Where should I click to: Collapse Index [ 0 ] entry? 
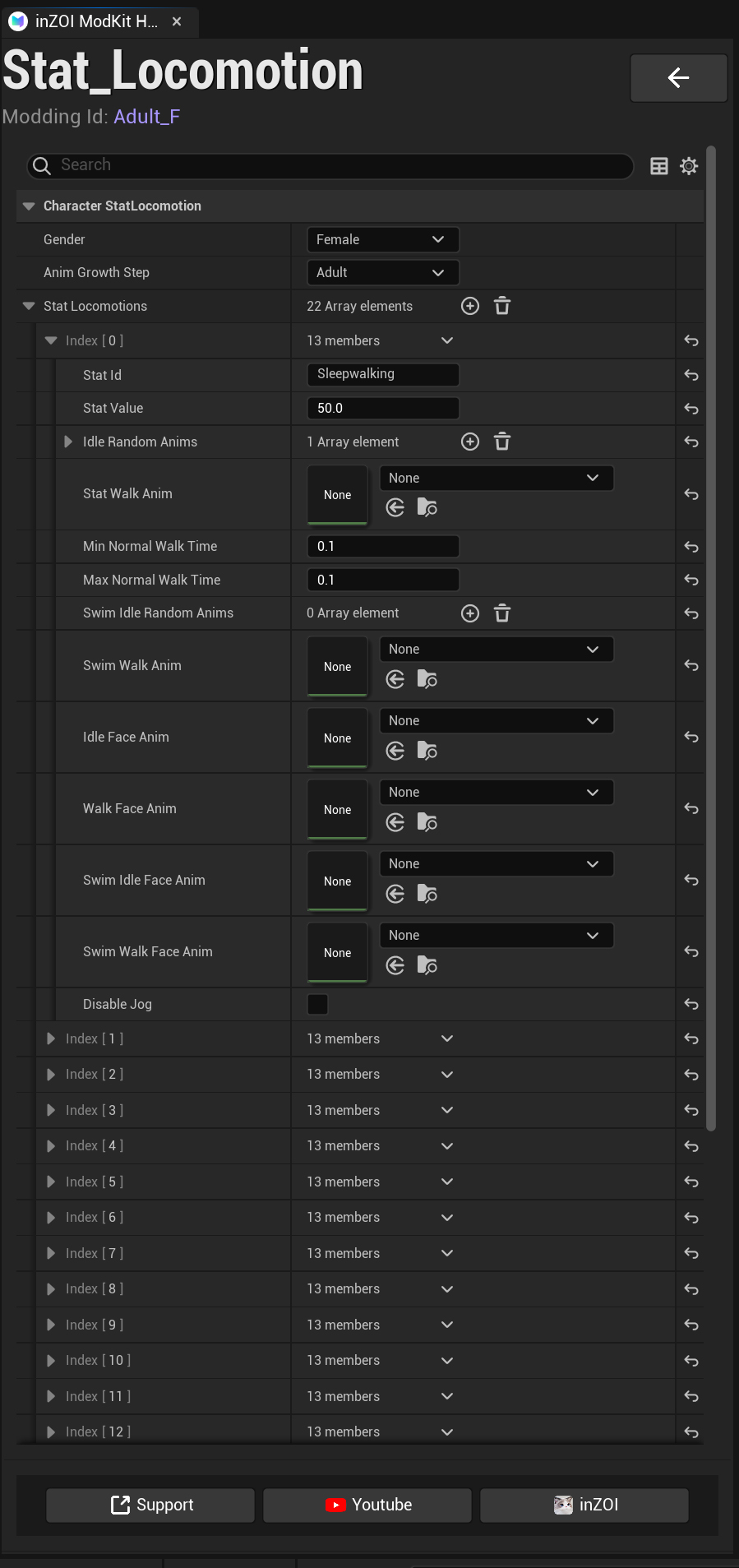tap(51, 340)
